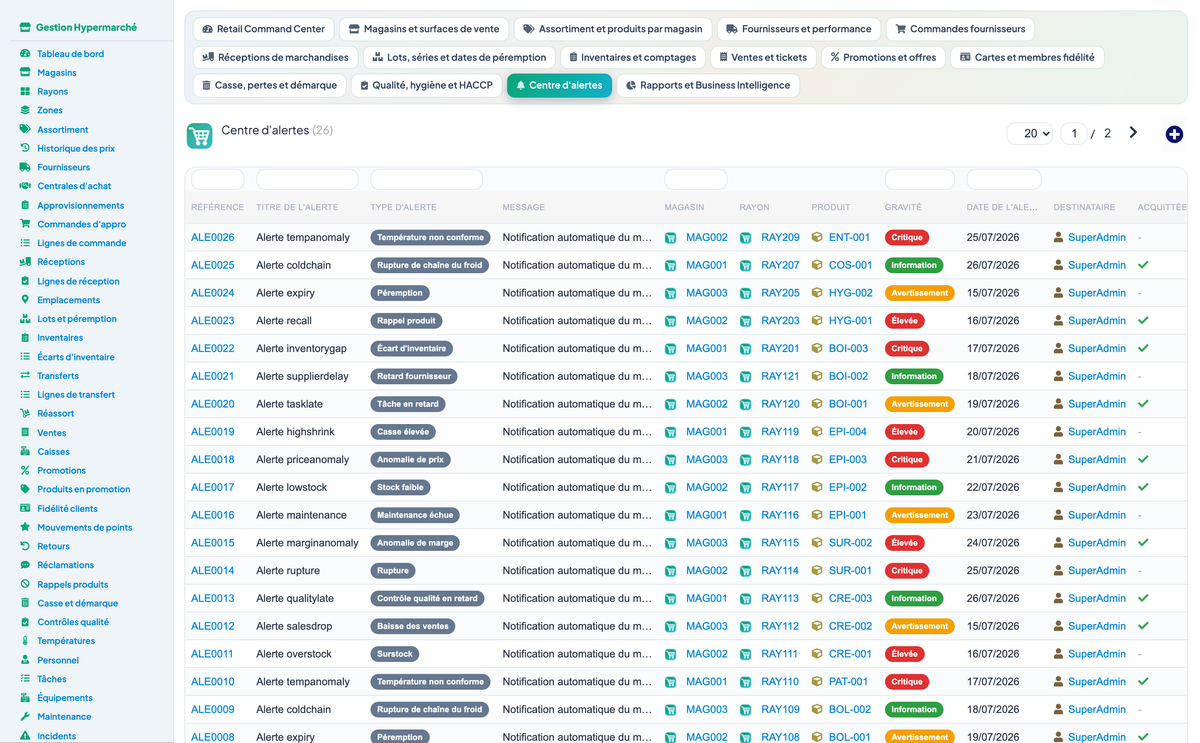Click the Assortiment tag icon in sidebar
The image size is (1200, 743).
[25, 129]
